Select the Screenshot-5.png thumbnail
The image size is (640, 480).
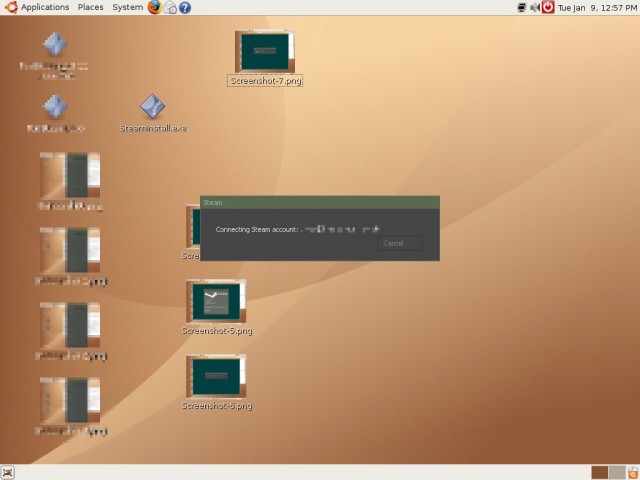[216, 301]
